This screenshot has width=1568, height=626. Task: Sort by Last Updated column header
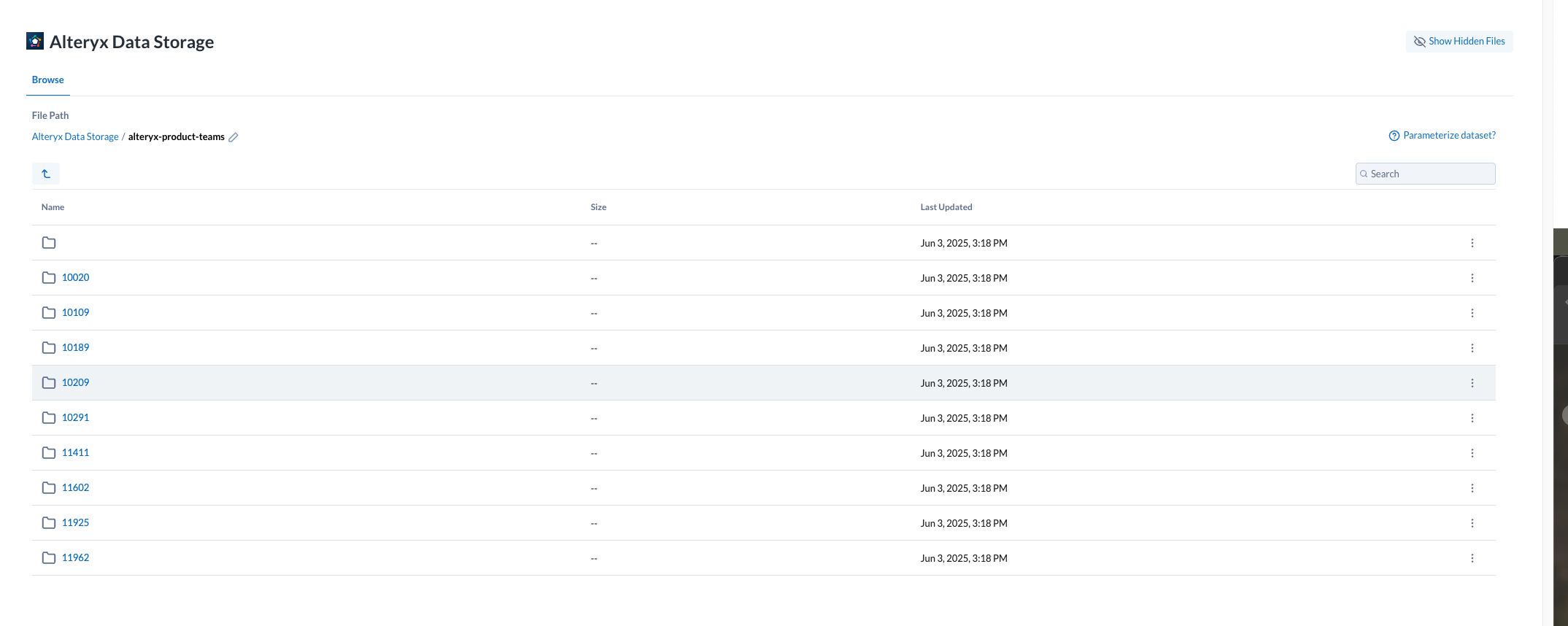point(946,207)
